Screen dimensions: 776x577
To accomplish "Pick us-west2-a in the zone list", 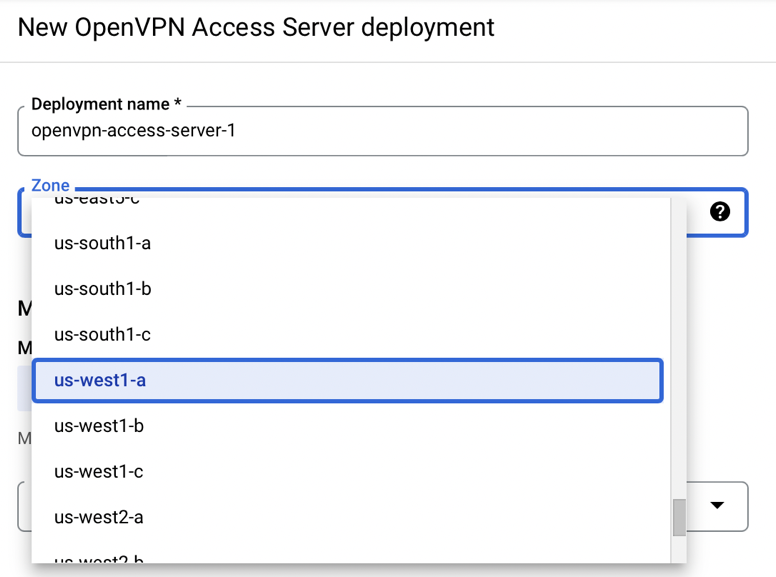I will click(x=99, y=517).
